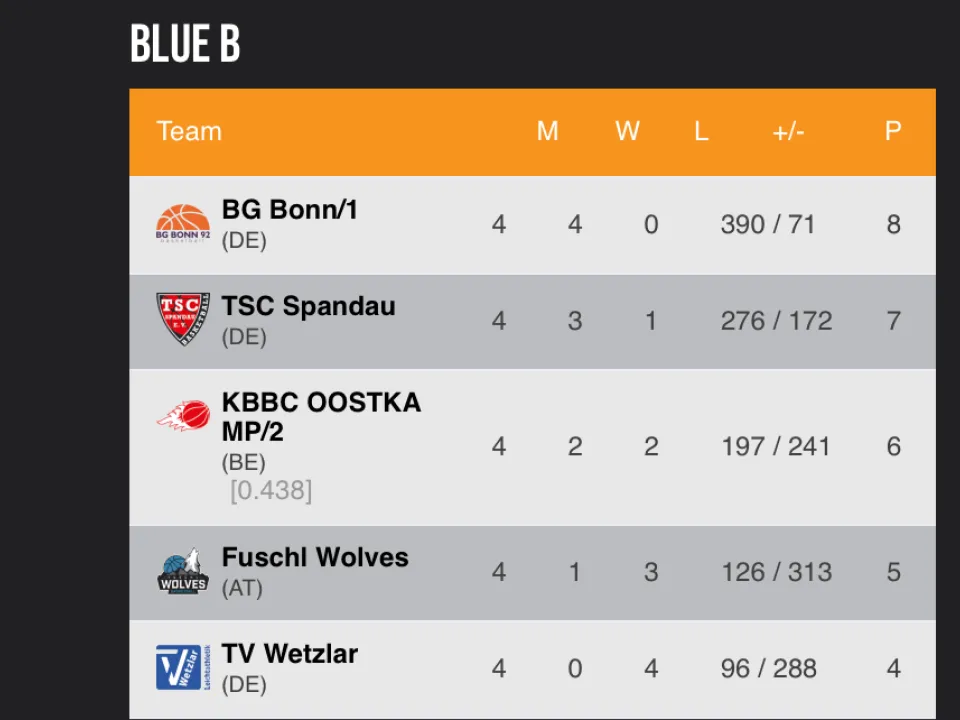This screenshot has width=960, height=720.
Task: Click the TSC Spandau shield logo
Action: click(x=183, y=319)
